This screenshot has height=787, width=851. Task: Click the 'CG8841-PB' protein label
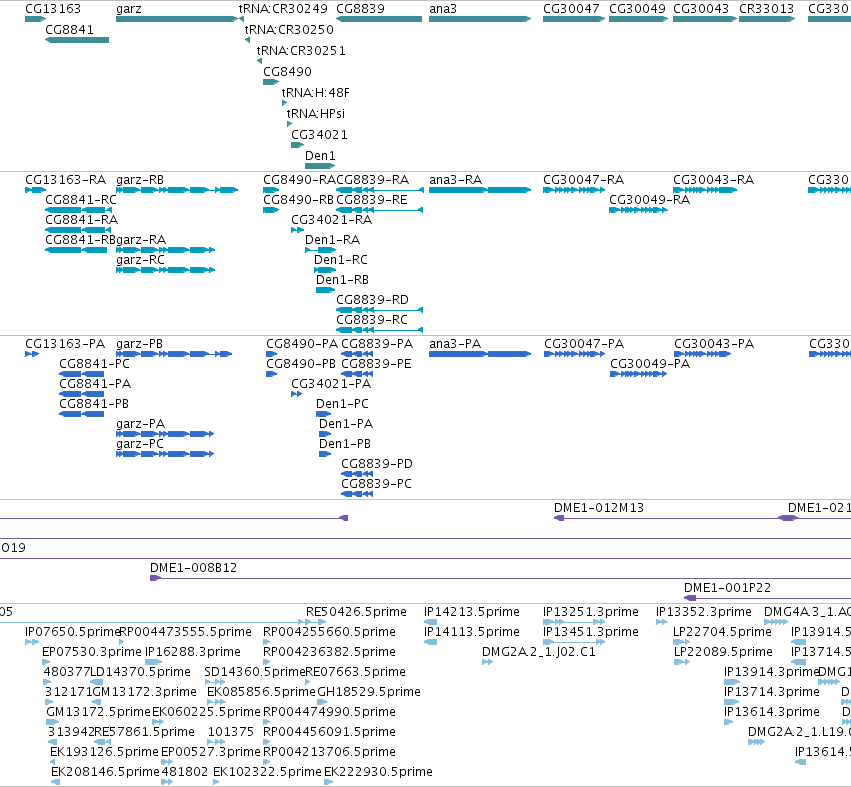click(94, 404)
